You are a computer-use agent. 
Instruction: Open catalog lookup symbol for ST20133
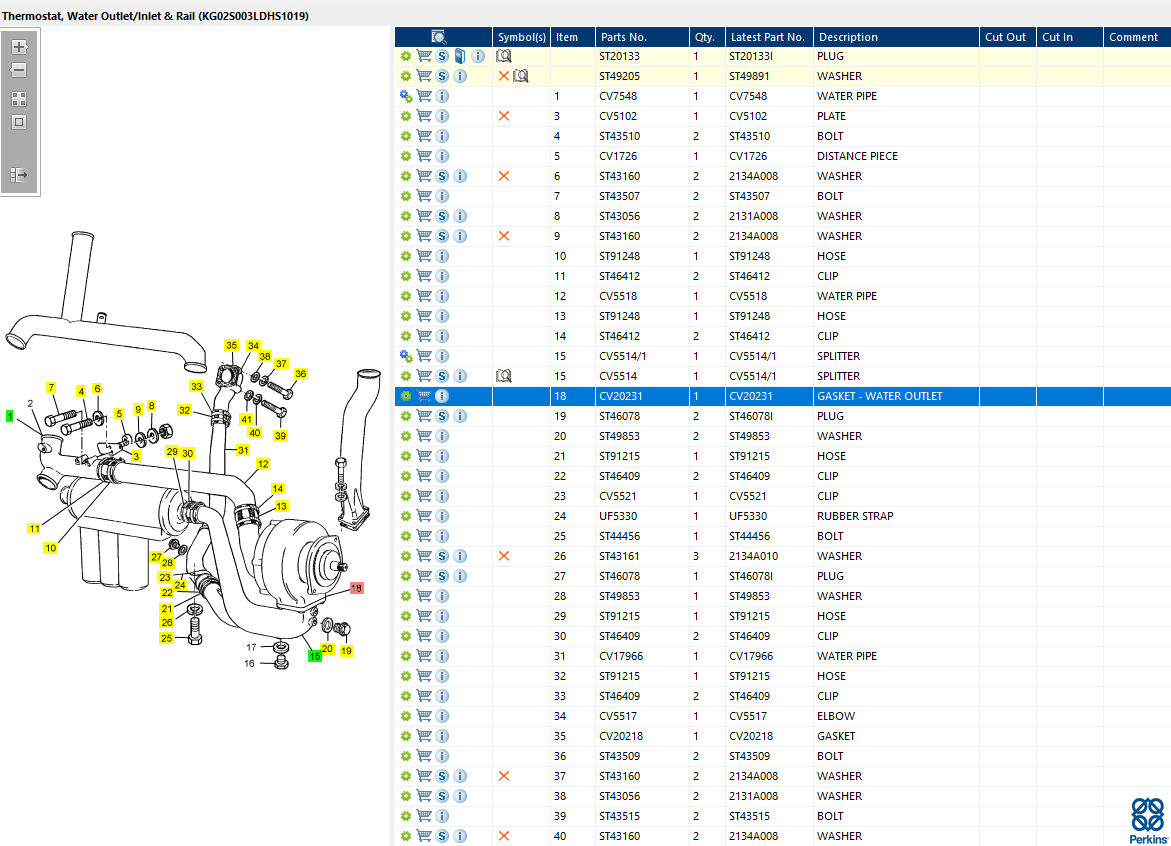(504, 56)
